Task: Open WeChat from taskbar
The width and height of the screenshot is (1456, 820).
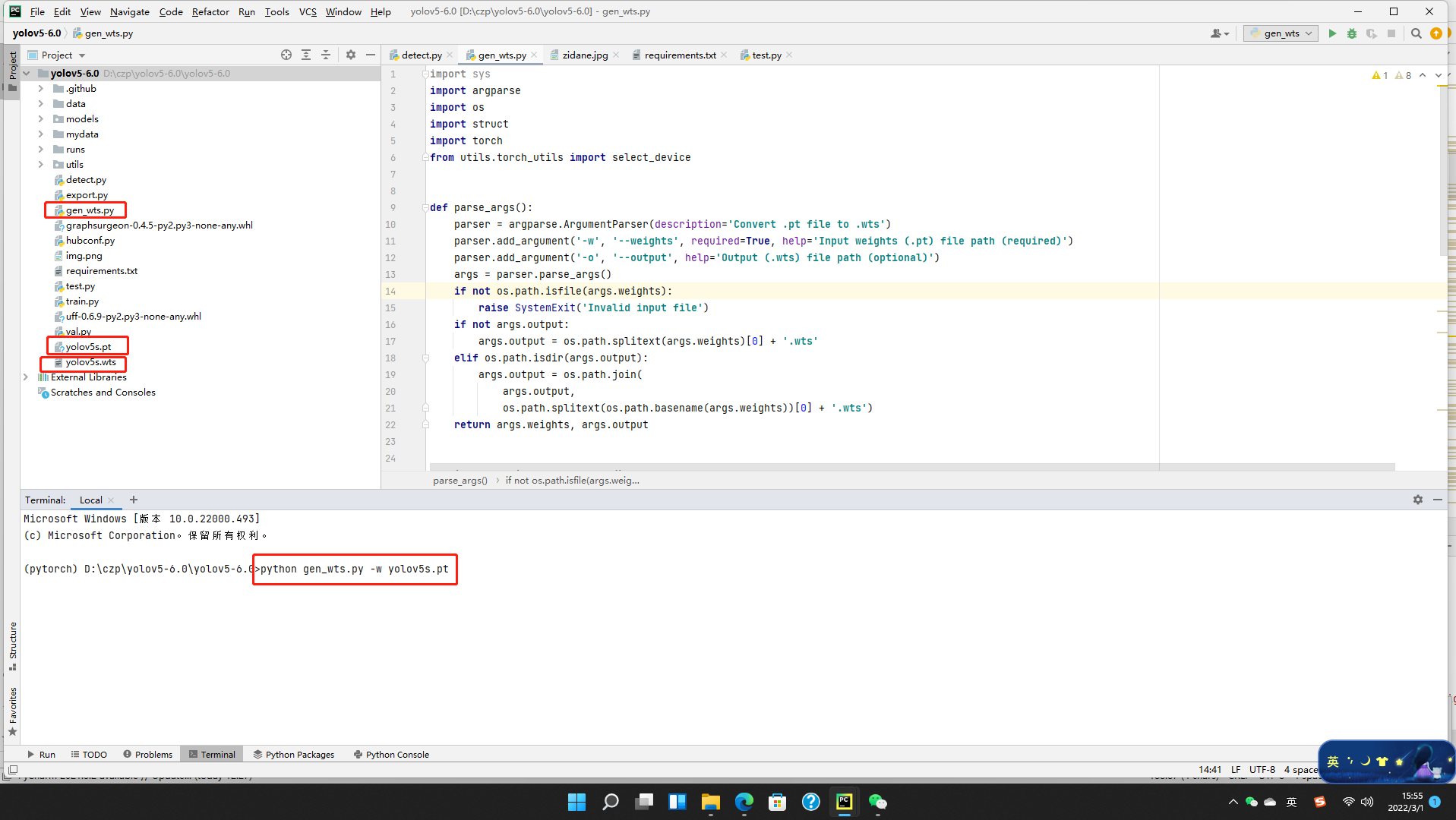Action: point(878,802)
